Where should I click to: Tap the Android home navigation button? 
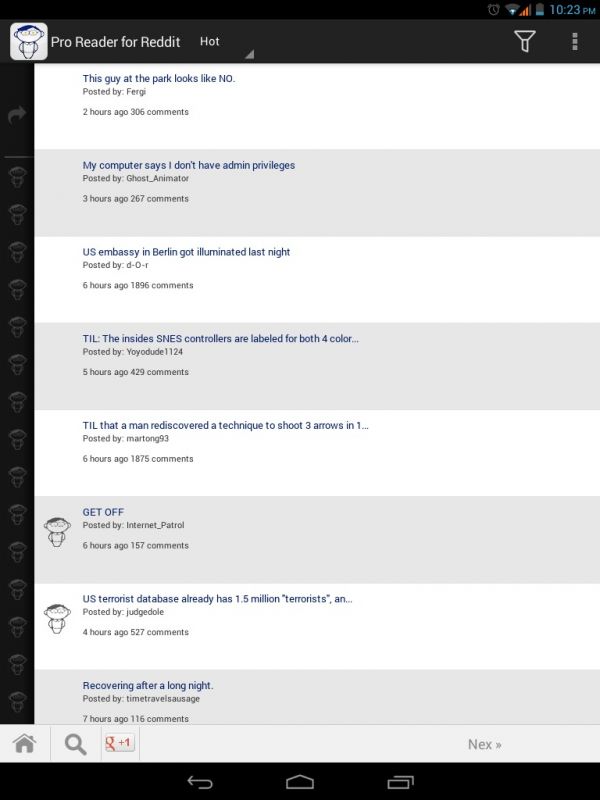[x=300, y=782]
